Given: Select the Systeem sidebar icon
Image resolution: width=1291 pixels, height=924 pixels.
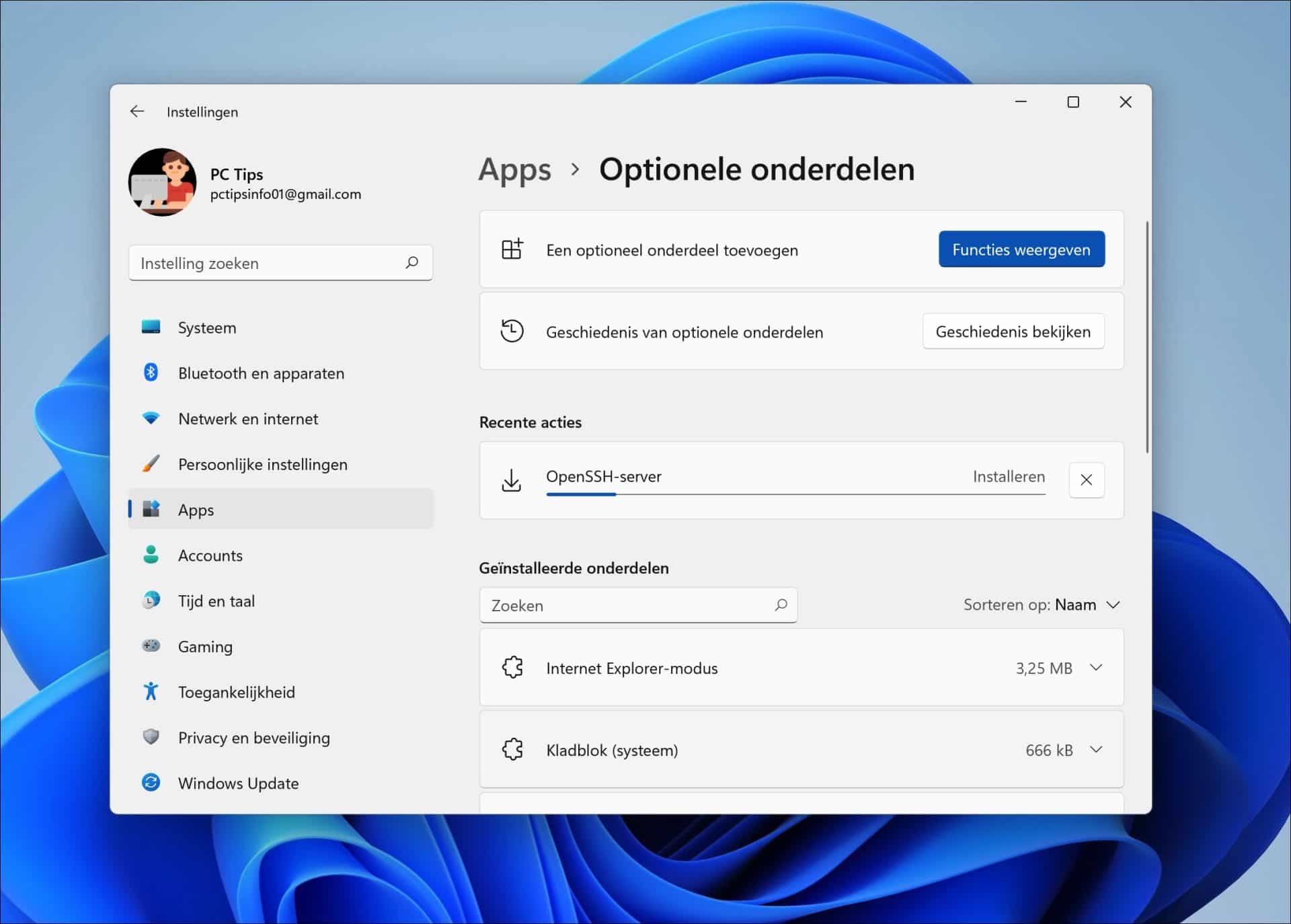Looking at the screenshot, I should (152, 328).
